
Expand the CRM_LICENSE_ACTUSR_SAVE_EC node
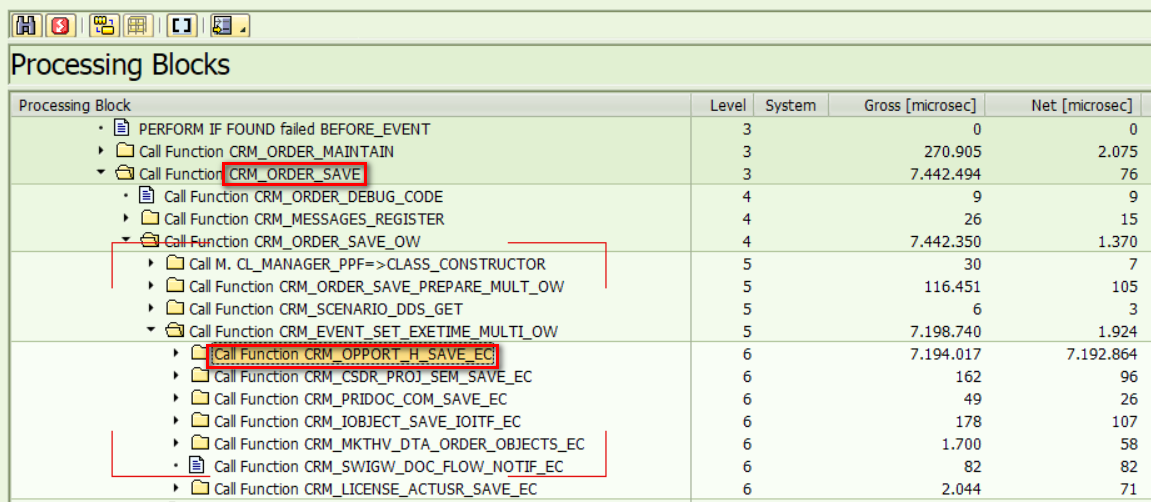click(x=176, y=487)
